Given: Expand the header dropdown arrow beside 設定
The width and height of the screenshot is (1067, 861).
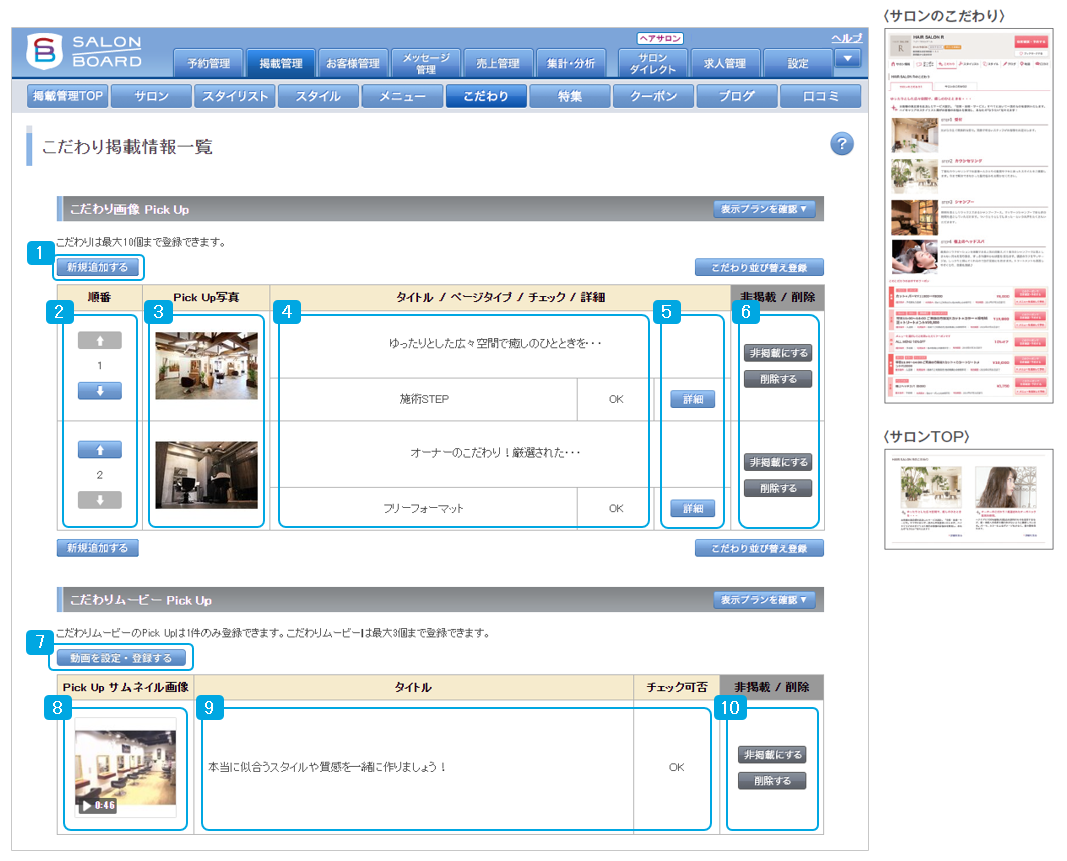Looking at the screenshot, I should tap(847, 59).
